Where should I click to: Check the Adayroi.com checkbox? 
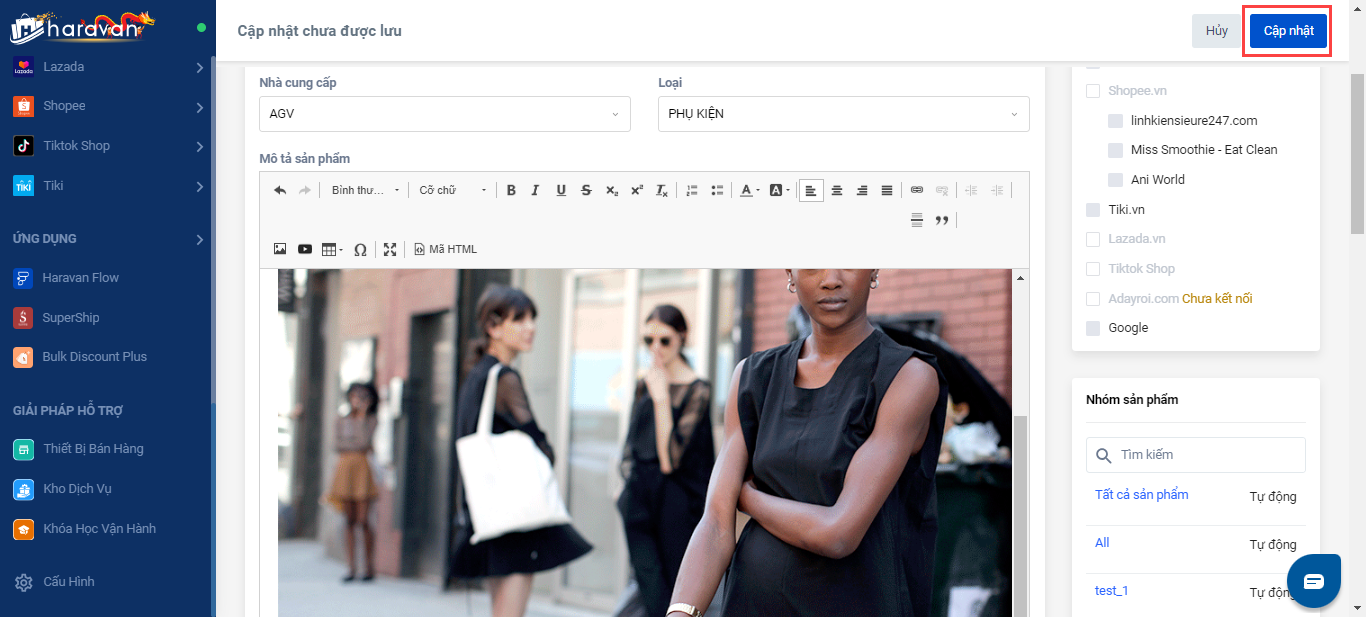click(x=1093, y=299)
